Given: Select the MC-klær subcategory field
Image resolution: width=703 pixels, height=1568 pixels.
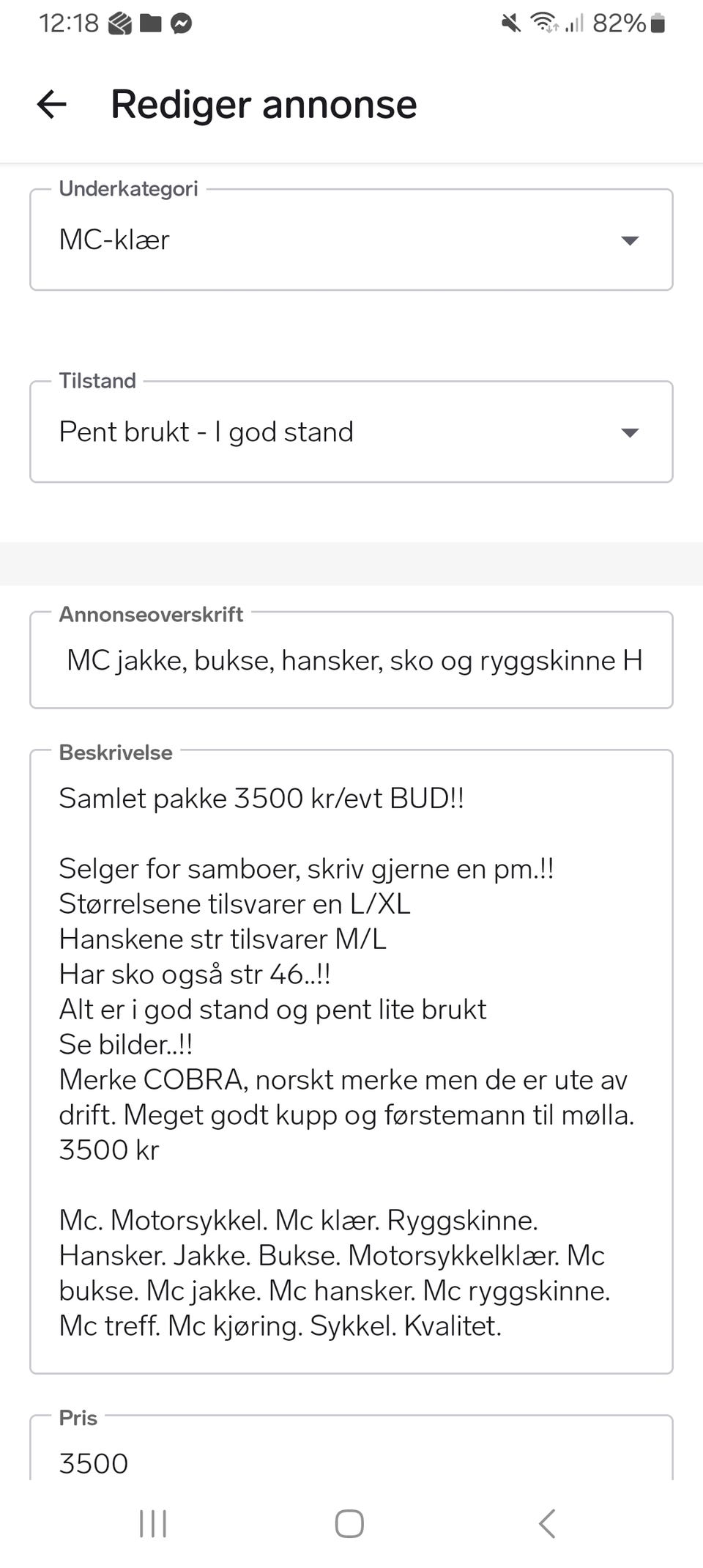Looking at the screenshot, I should (293, 240).
